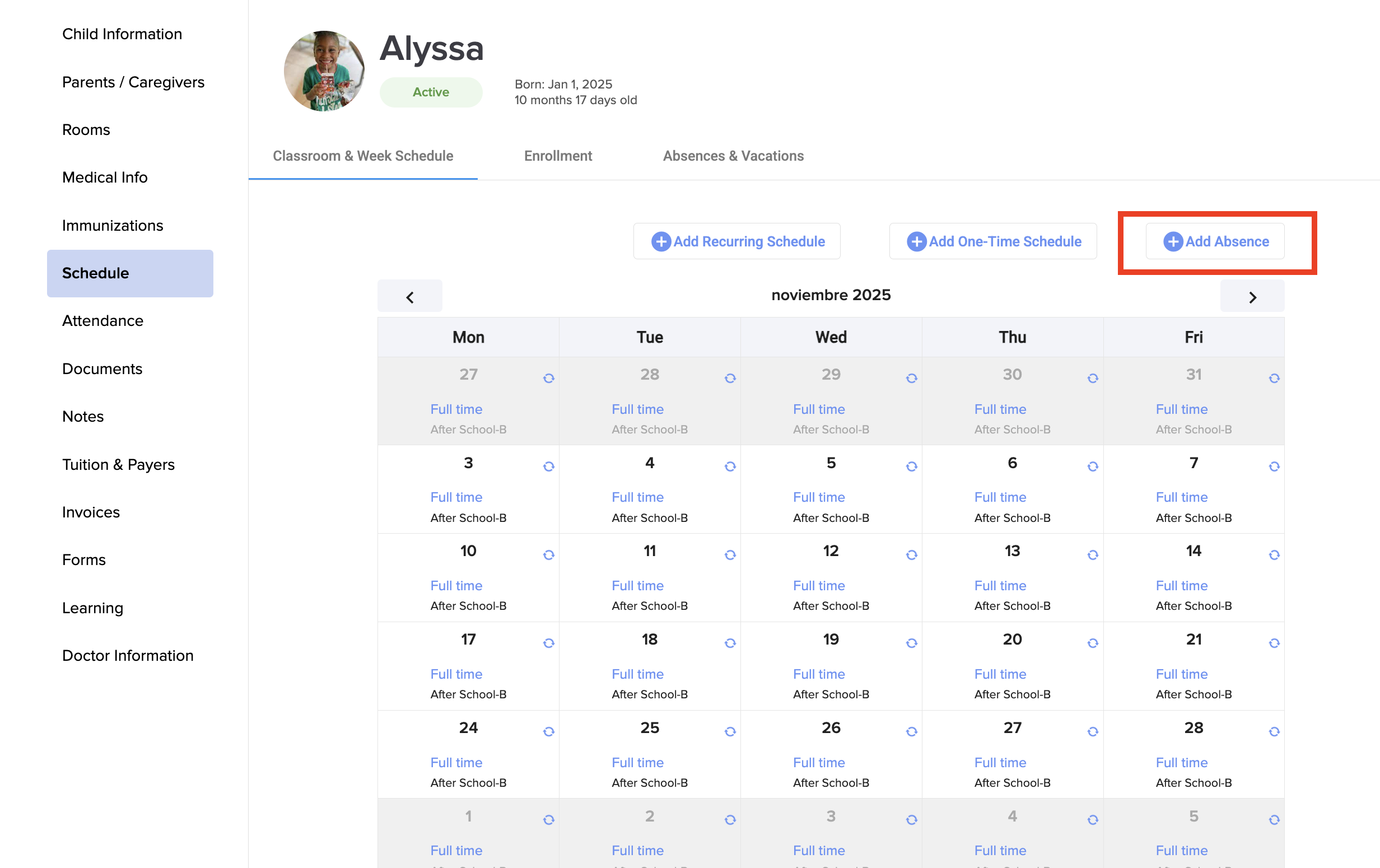Click the recurring icon on November 3
This screenshot has width=1380, height=868.
[x=548, y=466]
